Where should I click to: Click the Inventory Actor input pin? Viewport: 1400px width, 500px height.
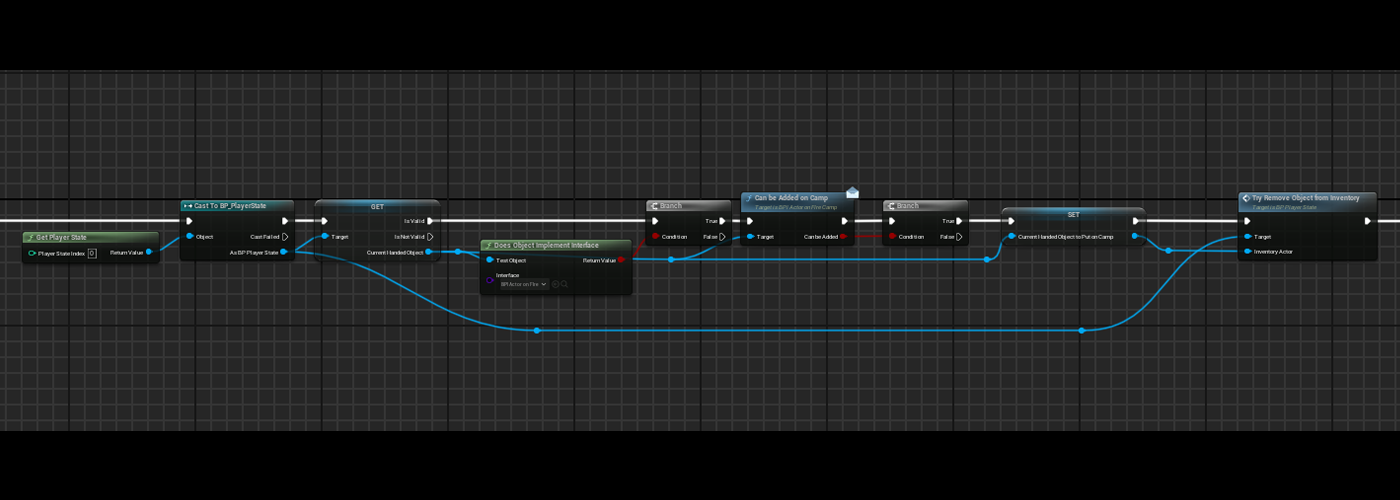tap(1247, 252)
